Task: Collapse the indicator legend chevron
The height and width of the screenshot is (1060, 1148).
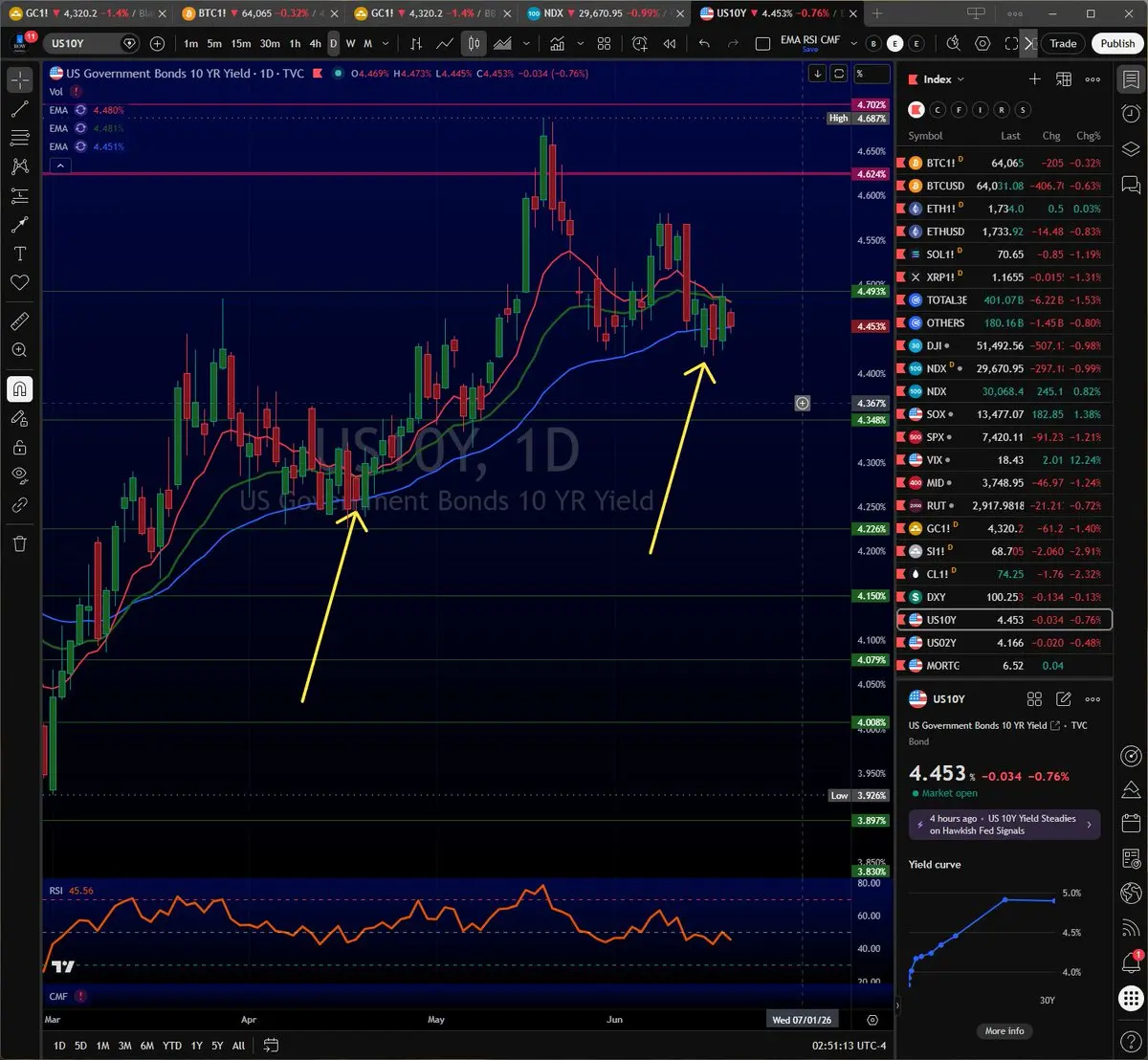Action: pyautogui.click(x=59, y=166)
